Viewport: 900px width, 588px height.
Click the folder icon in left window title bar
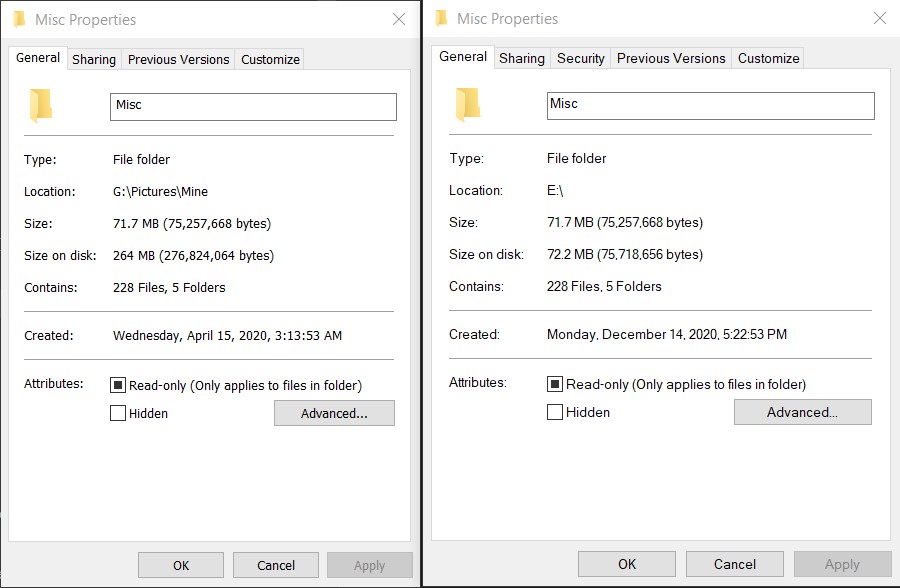click(x=19, y=19)
